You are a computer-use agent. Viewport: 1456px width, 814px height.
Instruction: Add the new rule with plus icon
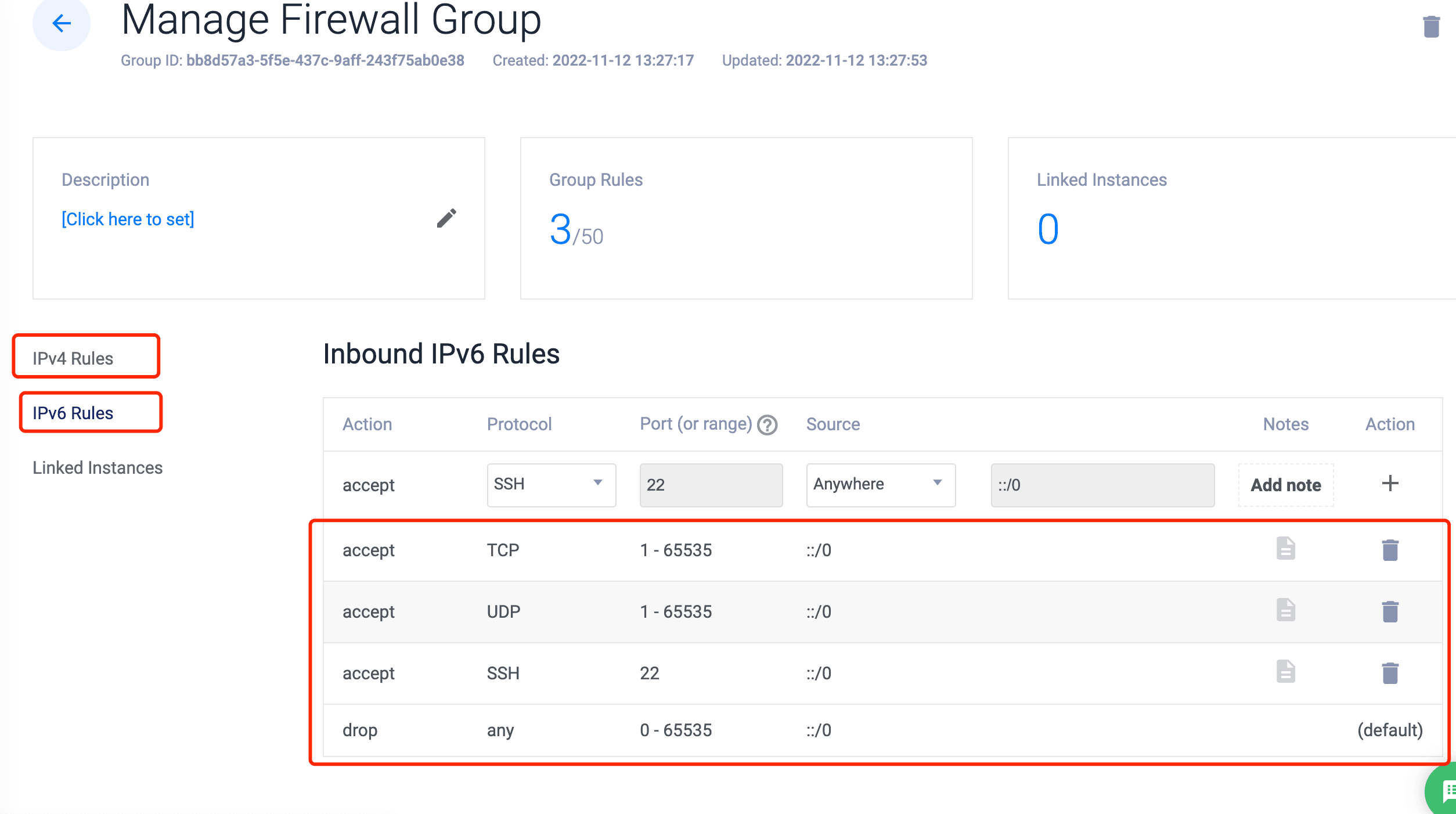(1390, 483)
